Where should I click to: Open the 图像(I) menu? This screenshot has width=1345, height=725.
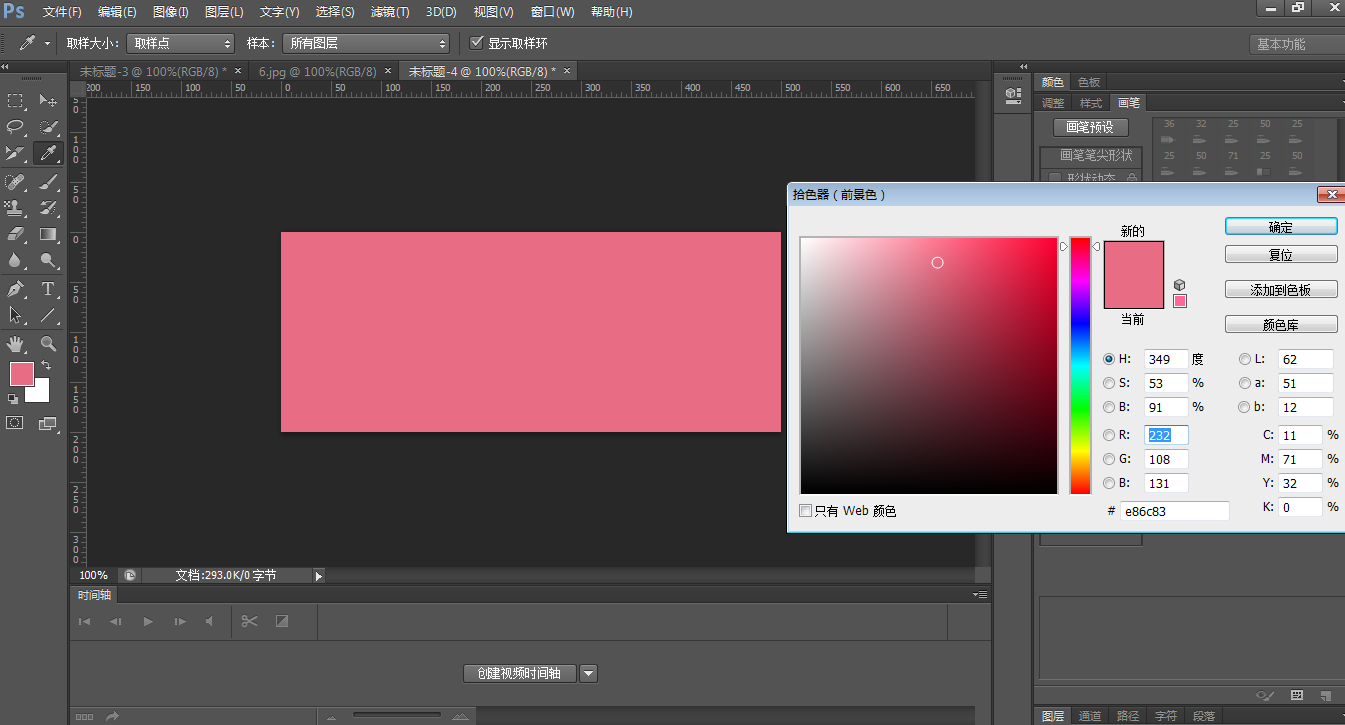(171, 12)
